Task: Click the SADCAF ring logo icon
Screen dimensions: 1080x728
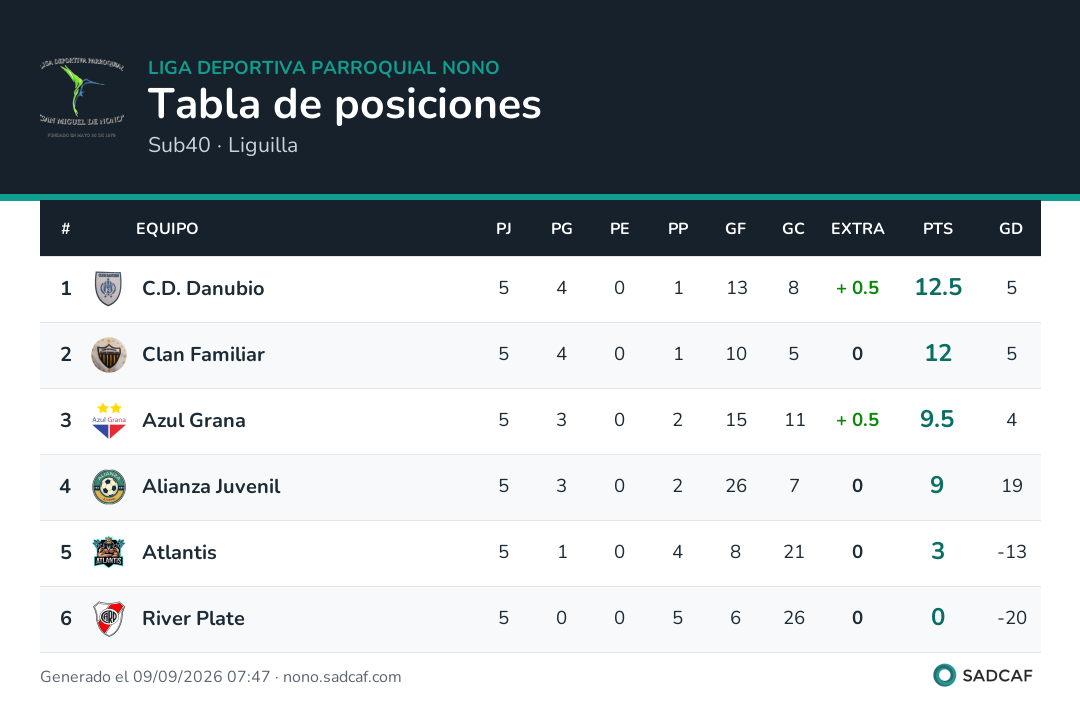Action: [944, 675]
